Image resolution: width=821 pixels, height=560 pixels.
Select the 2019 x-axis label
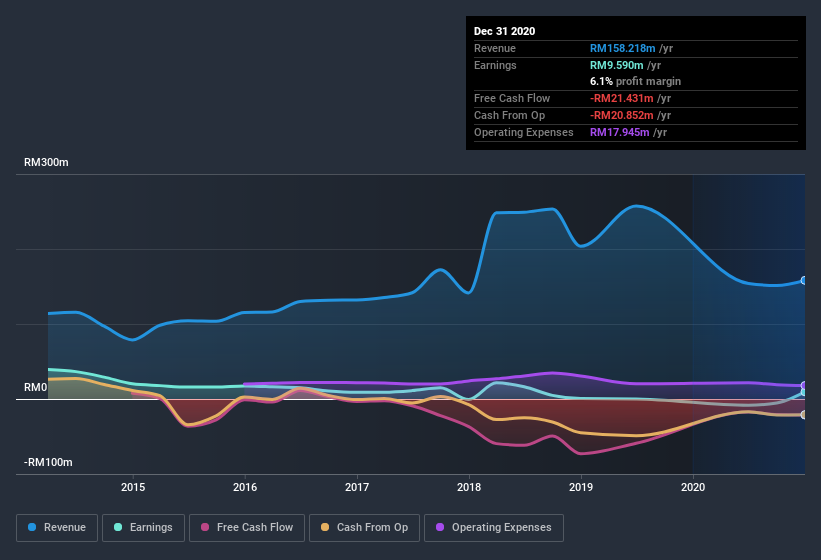581,487
